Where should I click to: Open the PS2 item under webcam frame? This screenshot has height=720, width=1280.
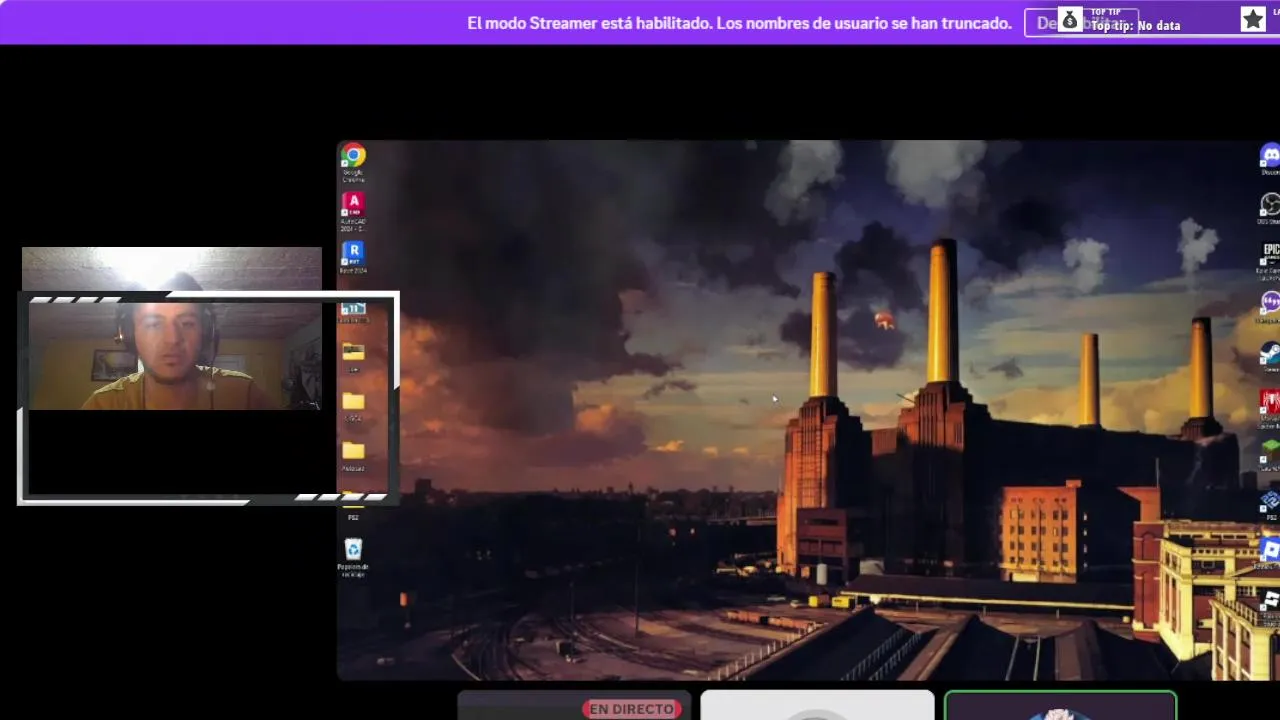(x=353, y=507)
